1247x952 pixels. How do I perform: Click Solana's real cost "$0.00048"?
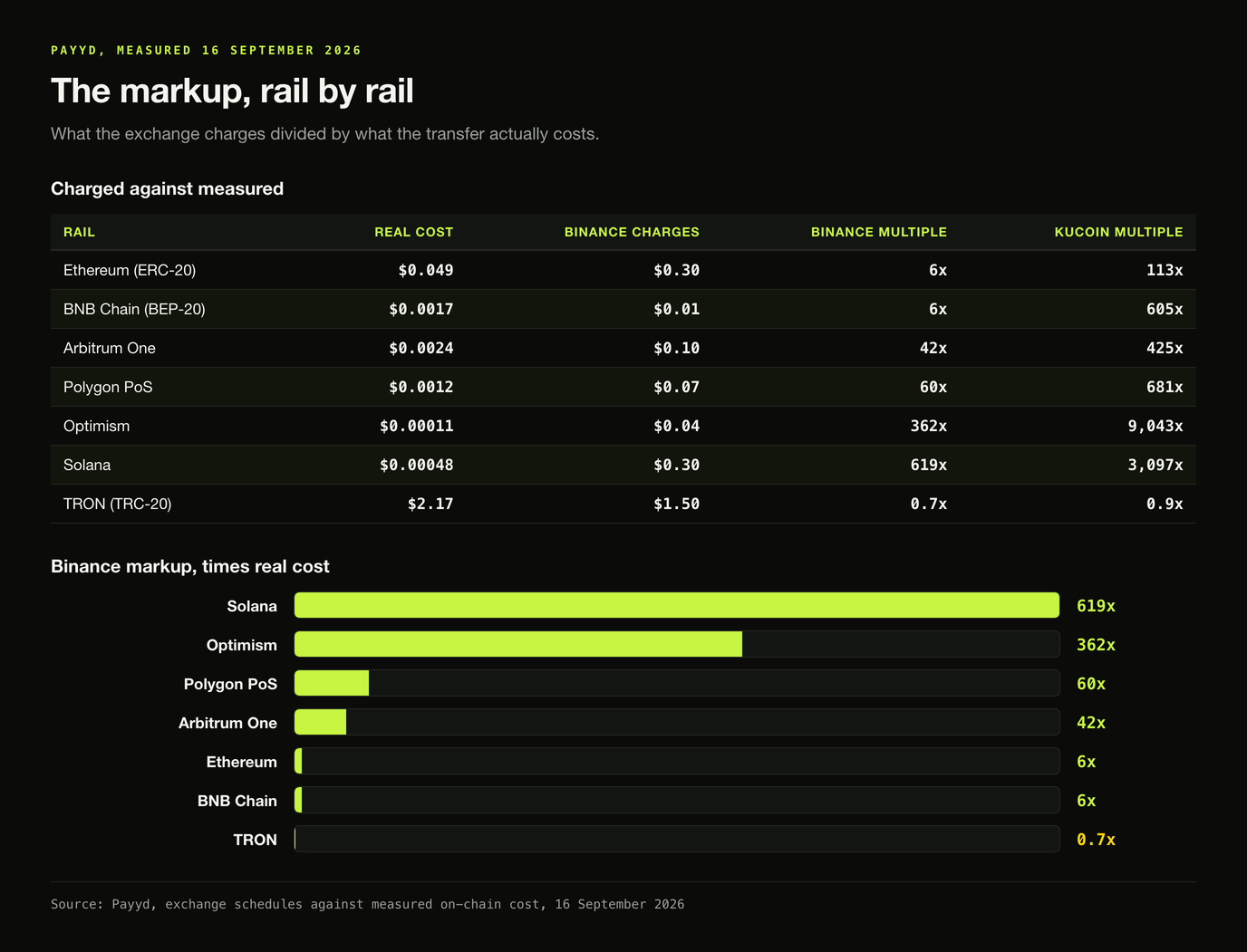(x=417, y=465)
